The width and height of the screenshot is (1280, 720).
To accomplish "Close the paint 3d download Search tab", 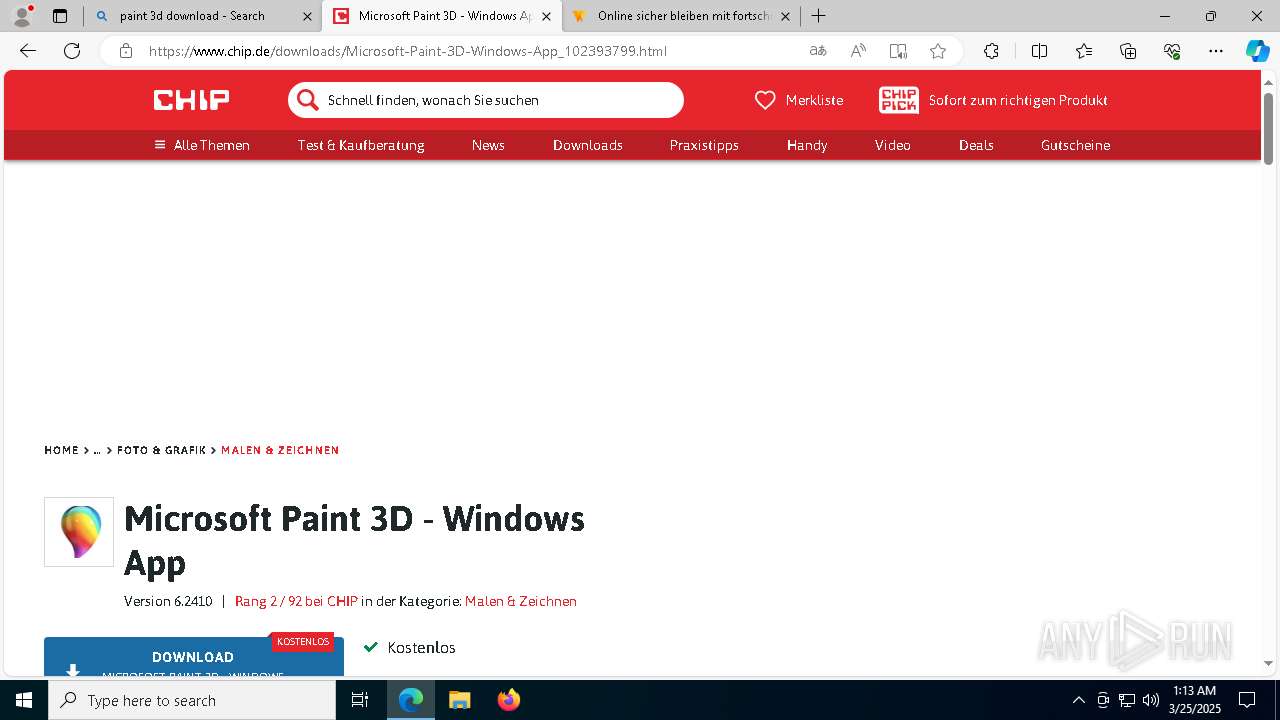I will (x=307, y=16).
